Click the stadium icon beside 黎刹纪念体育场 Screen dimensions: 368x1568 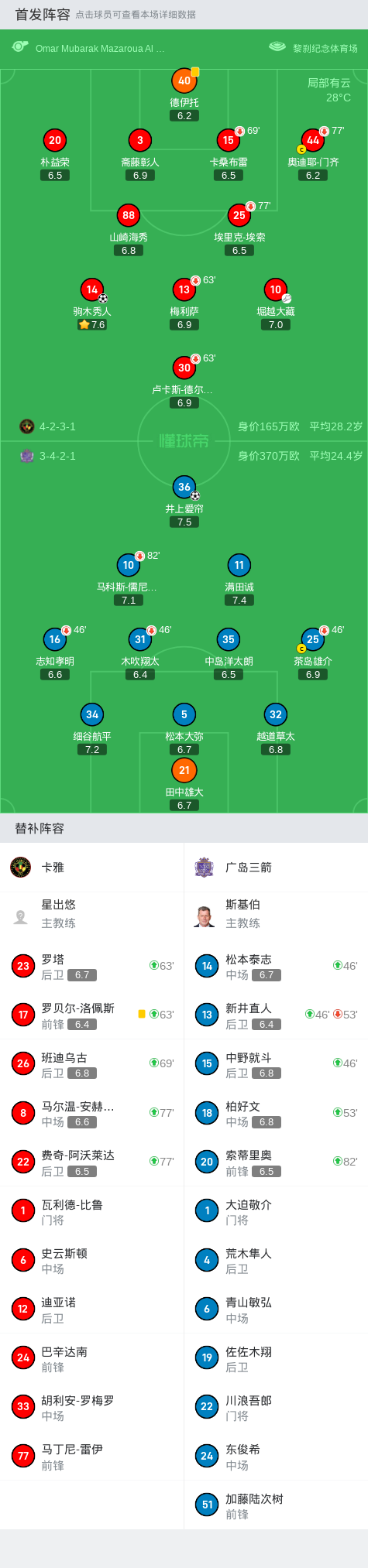click(277, 47)
